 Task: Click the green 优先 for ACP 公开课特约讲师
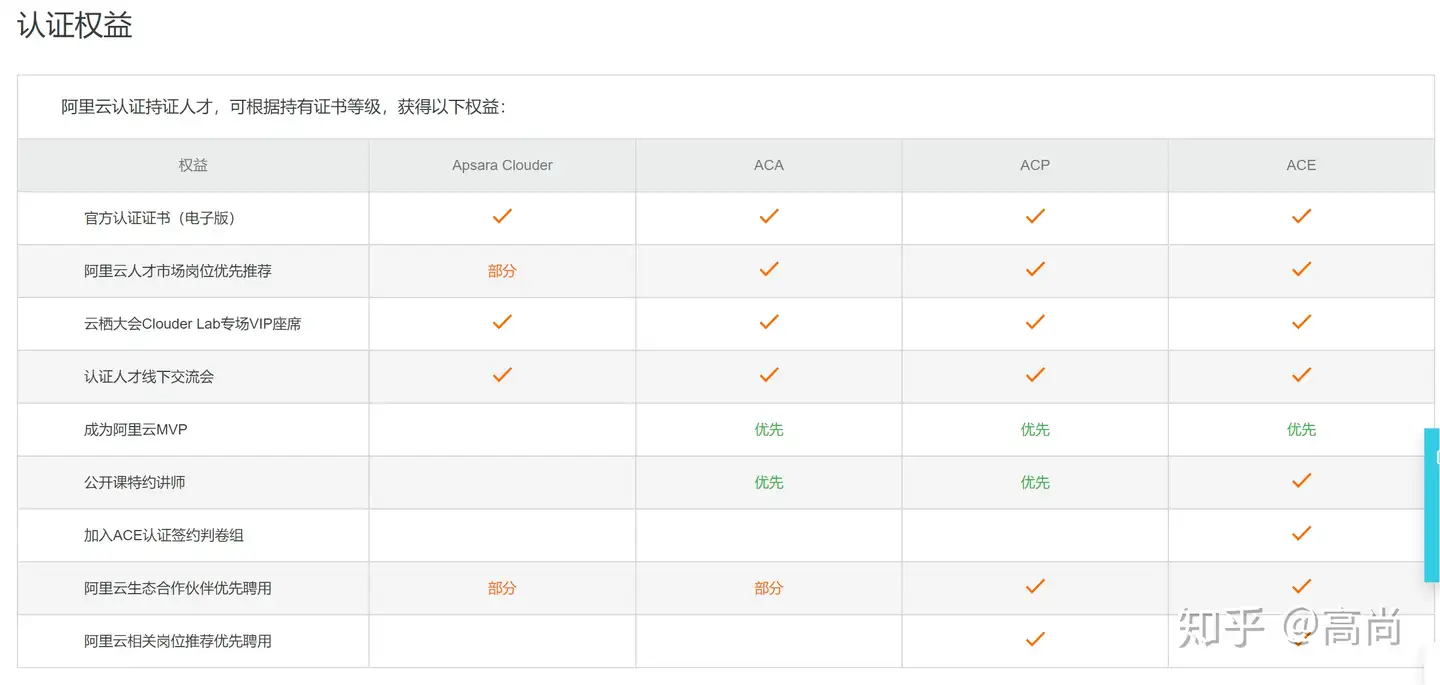(x=1035, y=483)
